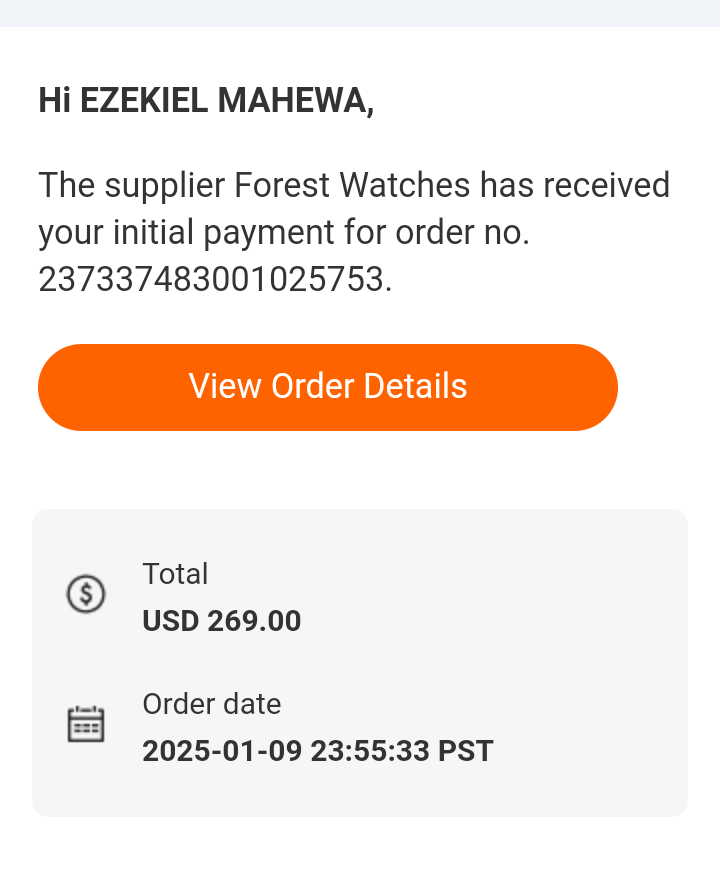Screen dimensions: 720x885
Task: Click the PST timezone text
Action: 466,751
